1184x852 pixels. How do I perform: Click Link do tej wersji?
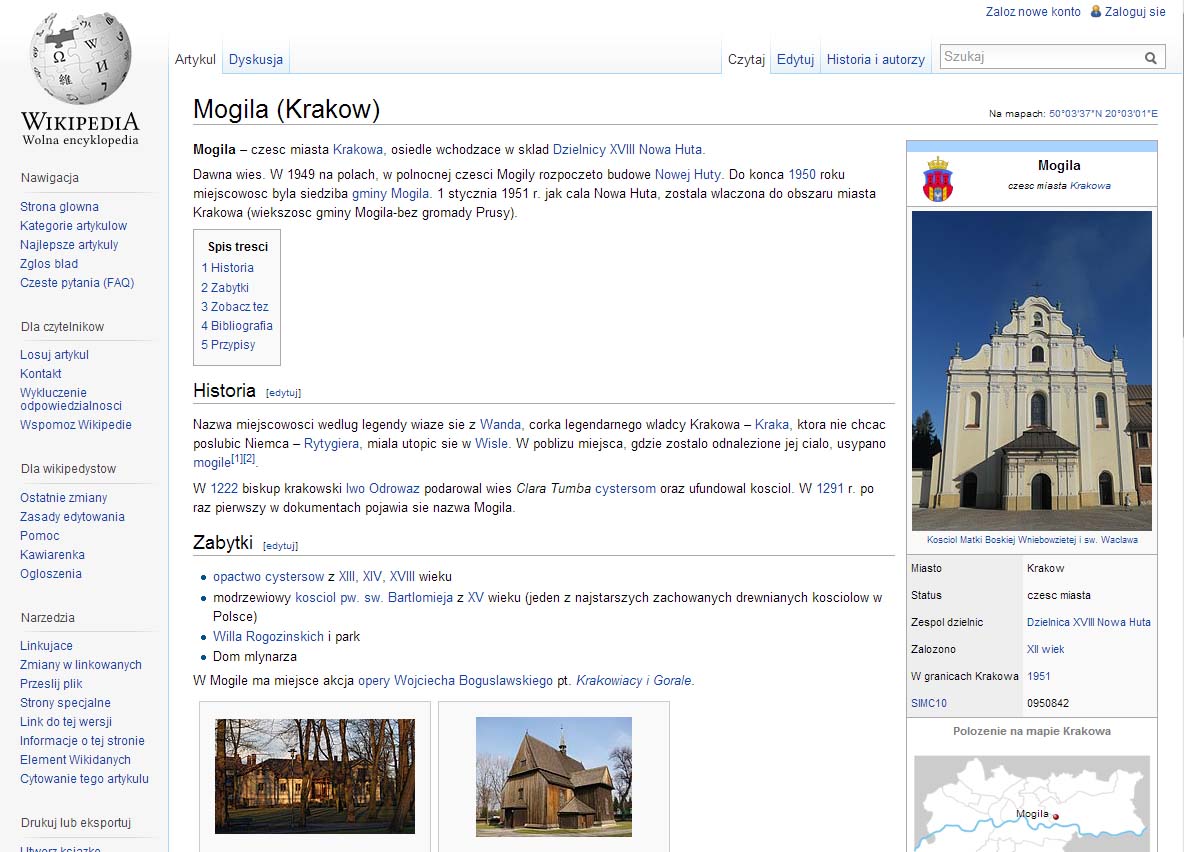point(66,721)
